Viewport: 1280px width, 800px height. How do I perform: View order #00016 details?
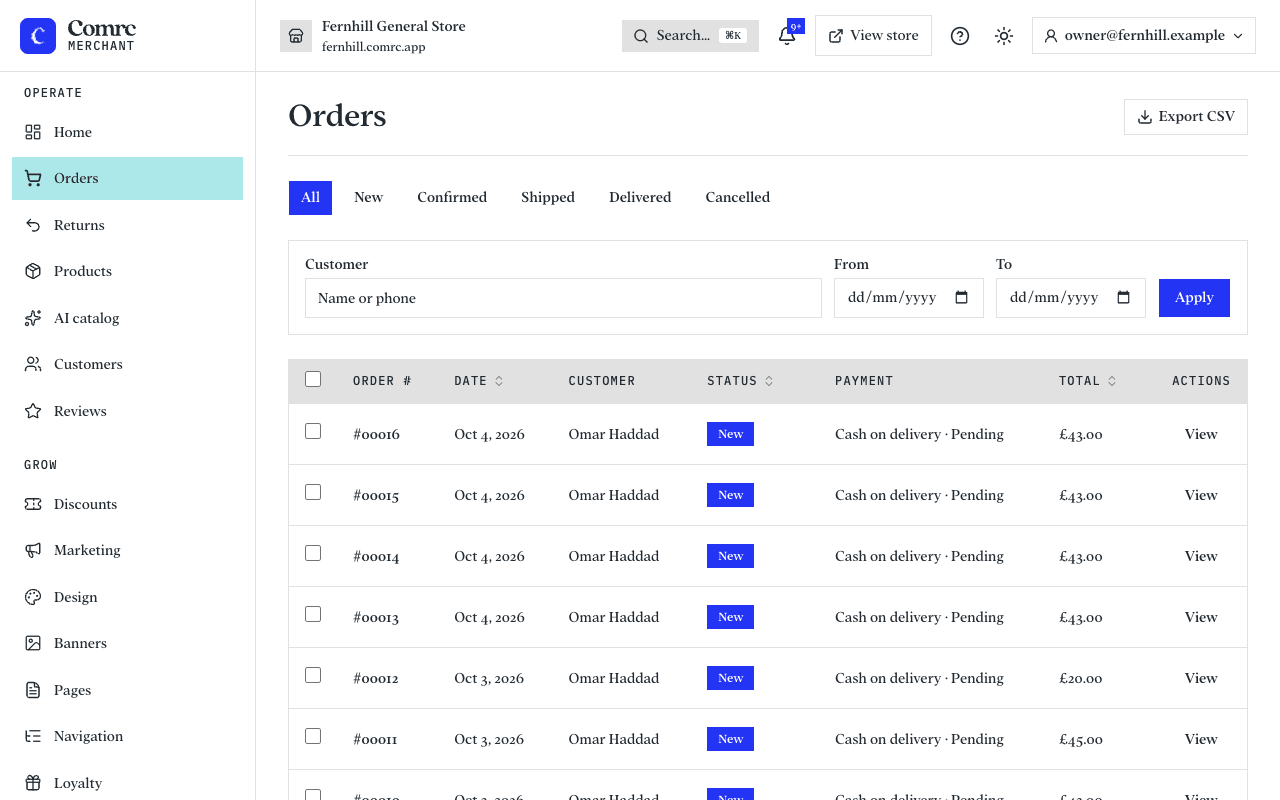(x=1201, y=435)
